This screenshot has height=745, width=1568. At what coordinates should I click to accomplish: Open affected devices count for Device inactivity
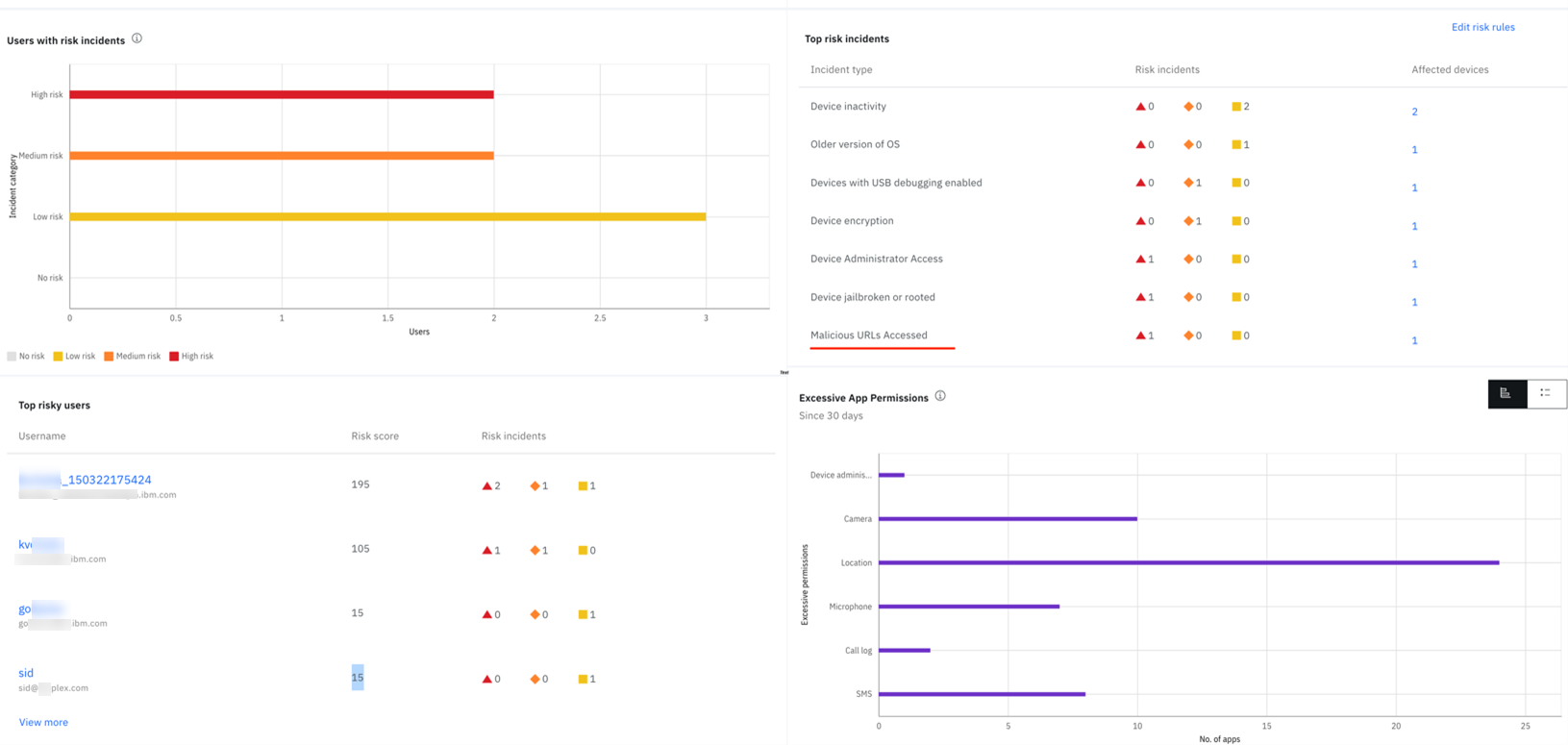click(x=1414, y=112)
